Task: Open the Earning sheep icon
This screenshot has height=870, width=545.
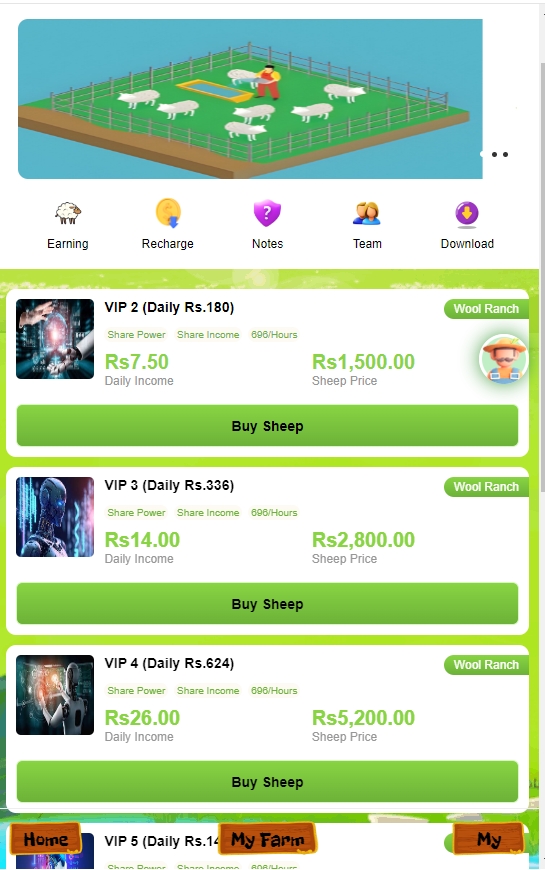Action: point(68,213)
